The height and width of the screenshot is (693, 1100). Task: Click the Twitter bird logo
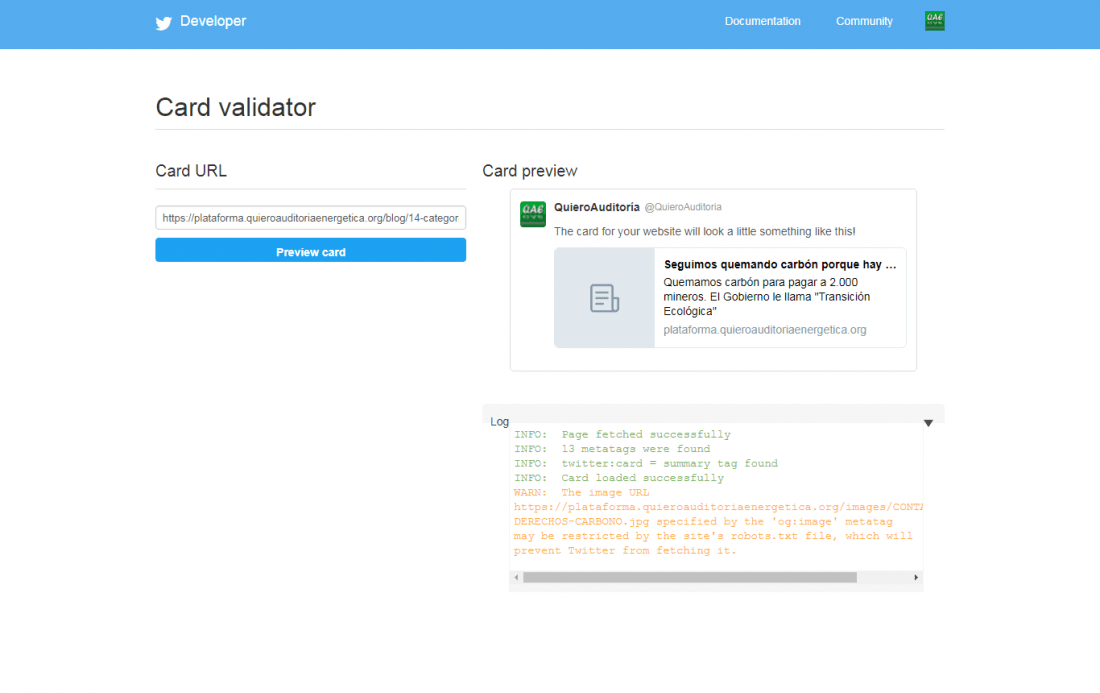163,23
